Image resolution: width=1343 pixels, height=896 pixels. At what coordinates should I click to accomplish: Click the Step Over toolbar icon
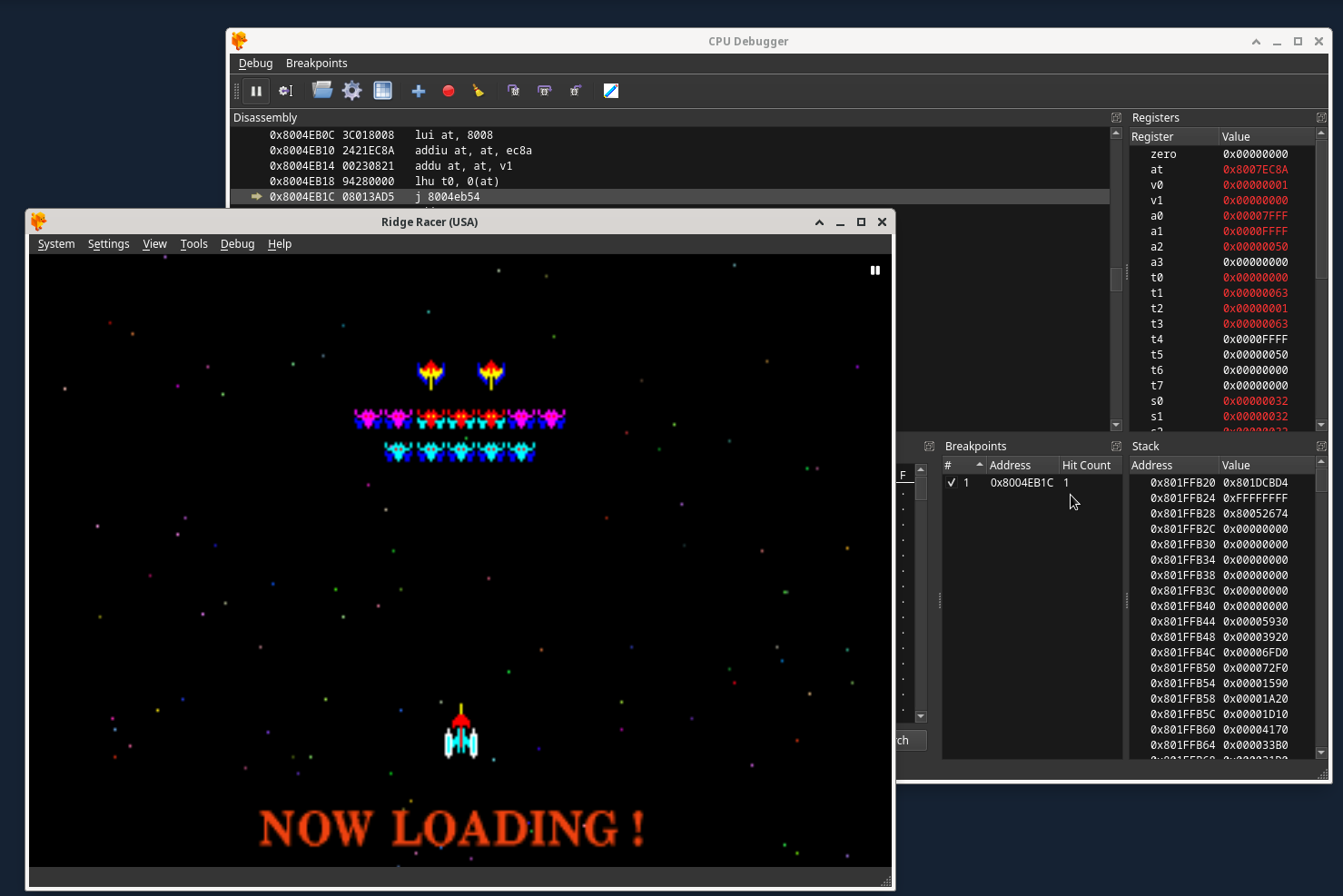[x=544, y=91]
